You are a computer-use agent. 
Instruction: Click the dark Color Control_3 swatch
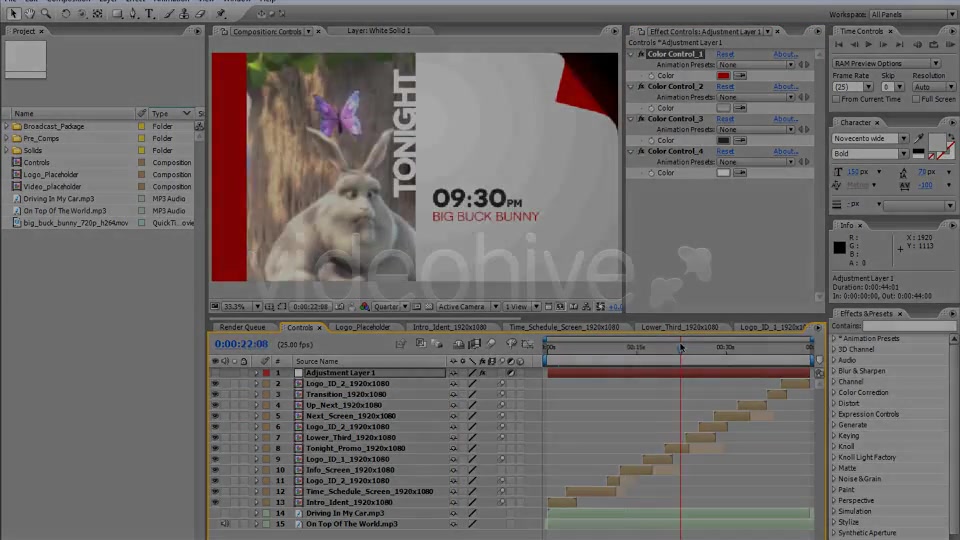tap(723, 140)
